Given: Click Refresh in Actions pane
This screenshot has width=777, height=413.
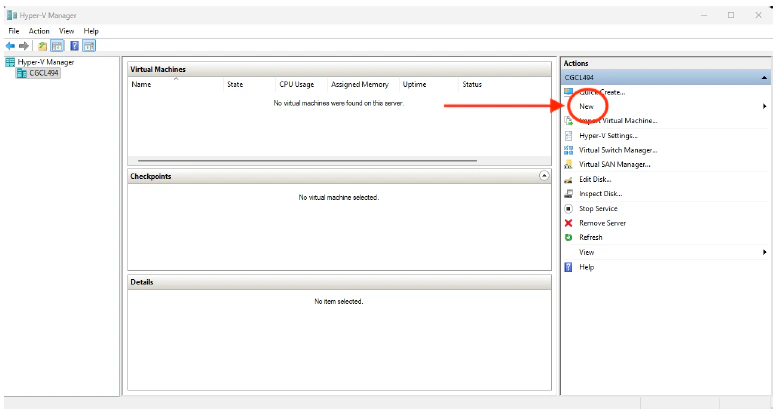Looking at the screenshot, I should click(x=591, y=237).
